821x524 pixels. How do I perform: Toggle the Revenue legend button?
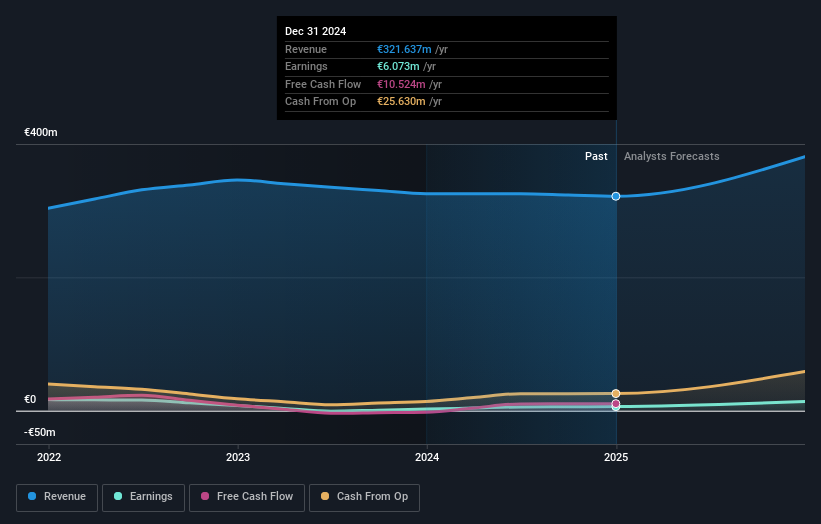[x=57, y=497]
